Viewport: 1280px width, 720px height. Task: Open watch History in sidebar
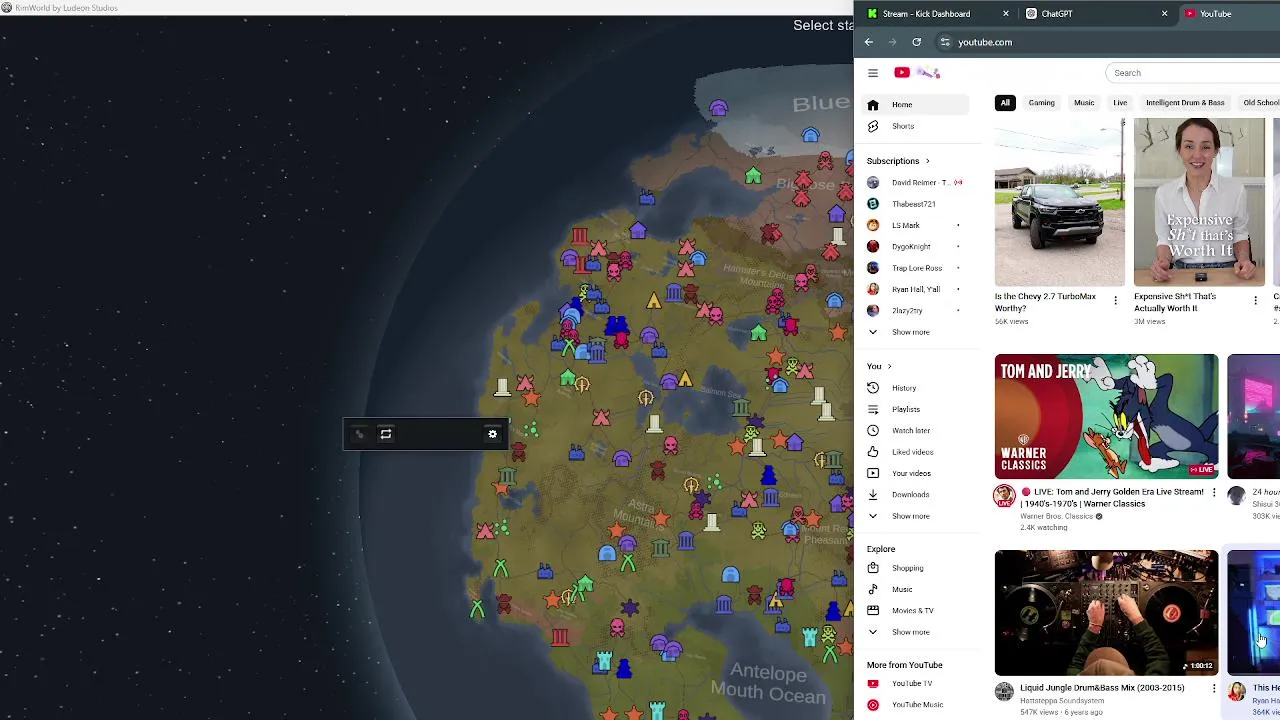click(916, 388)
